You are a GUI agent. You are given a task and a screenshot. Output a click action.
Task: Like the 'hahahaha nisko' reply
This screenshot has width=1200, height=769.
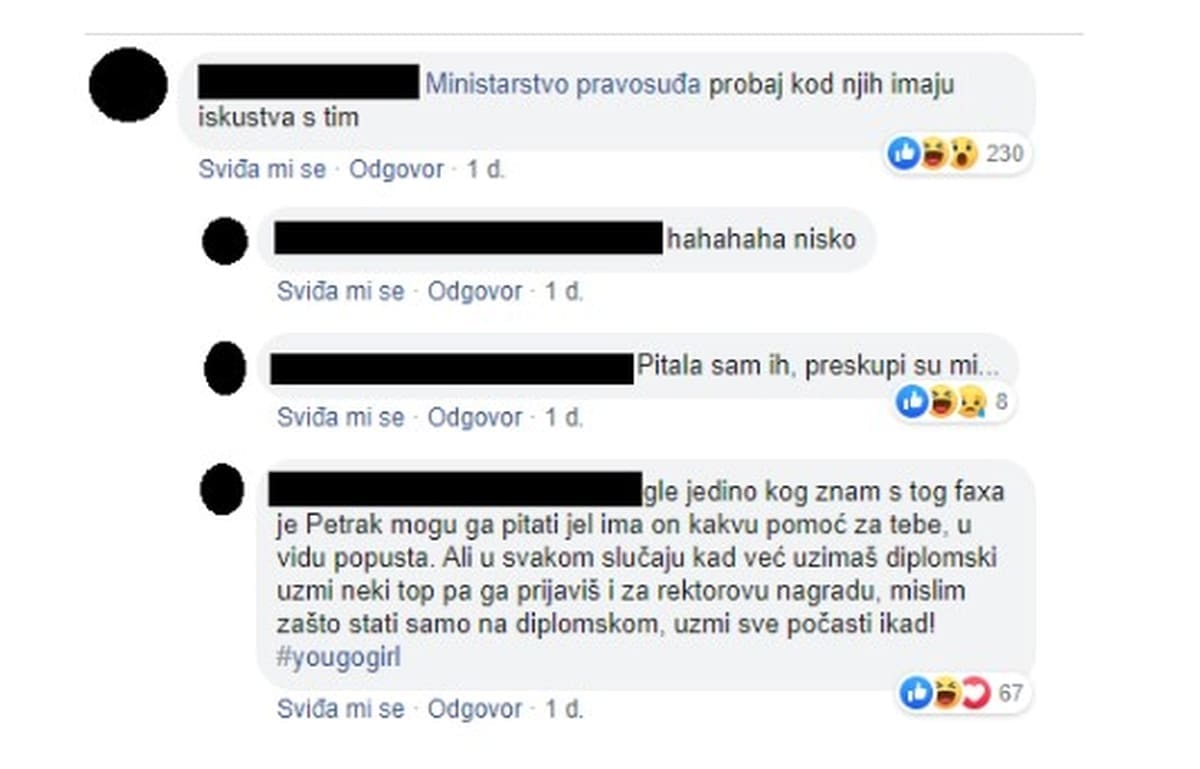pyautogui.click(x=341, y=292)
